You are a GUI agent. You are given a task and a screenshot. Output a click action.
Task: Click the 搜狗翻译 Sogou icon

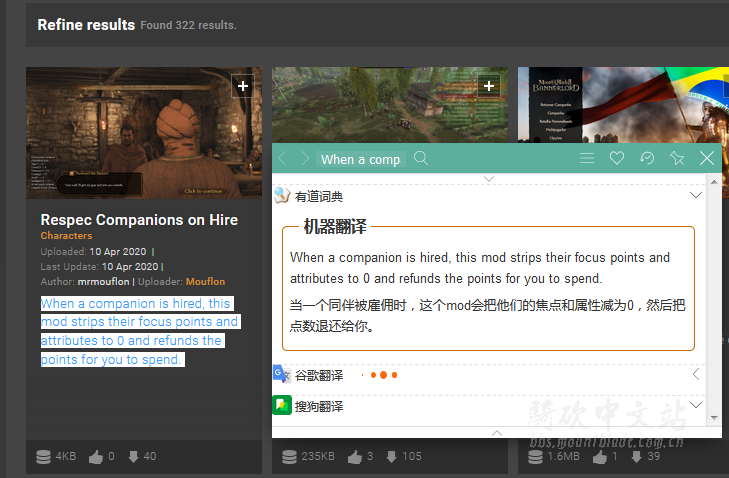point(282,405)
